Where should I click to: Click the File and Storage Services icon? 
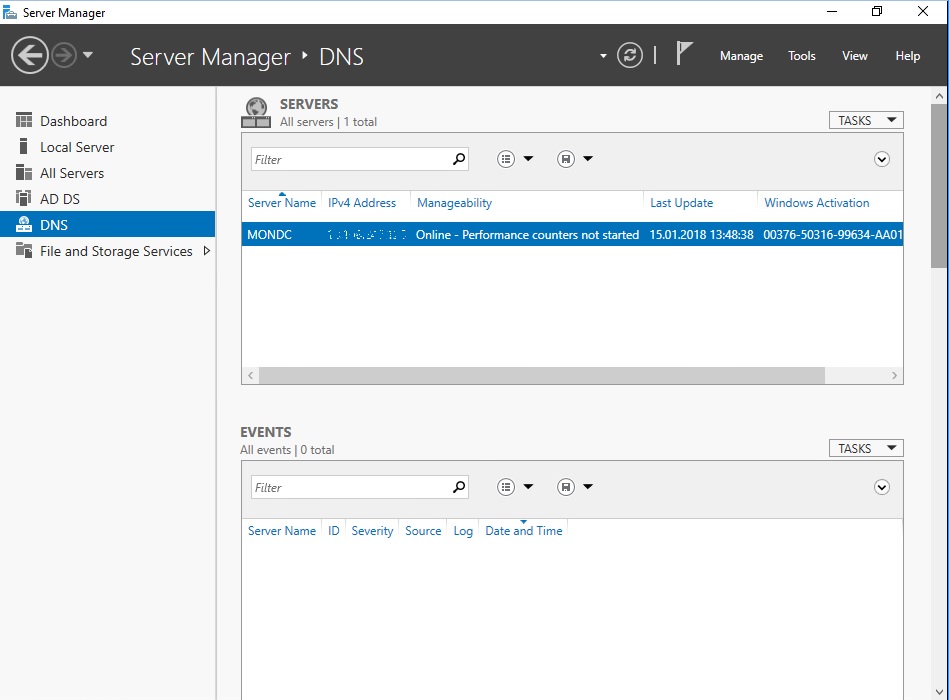(24, 250)
